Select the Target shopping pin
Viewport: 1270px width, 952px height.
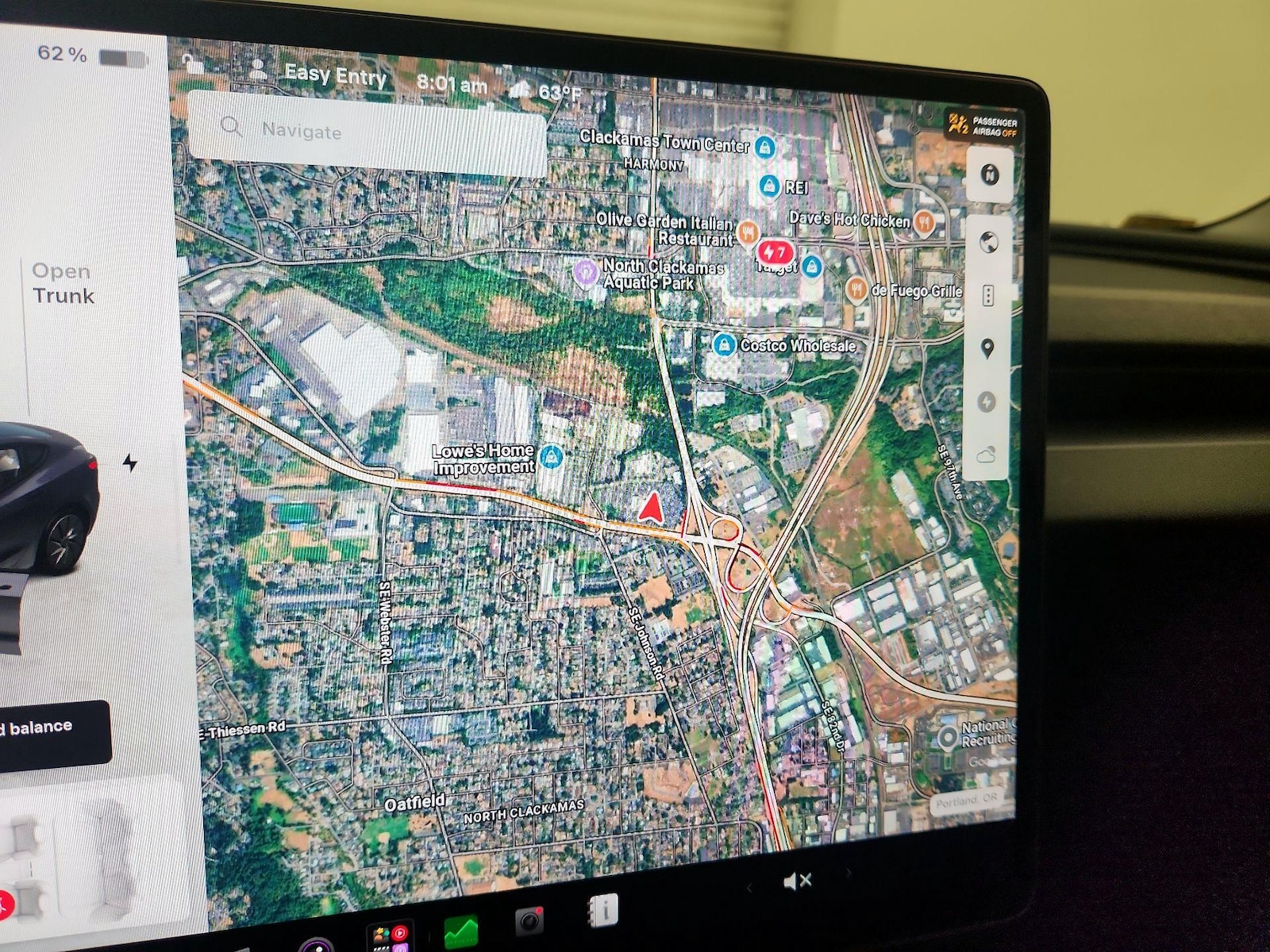point(810,267)
